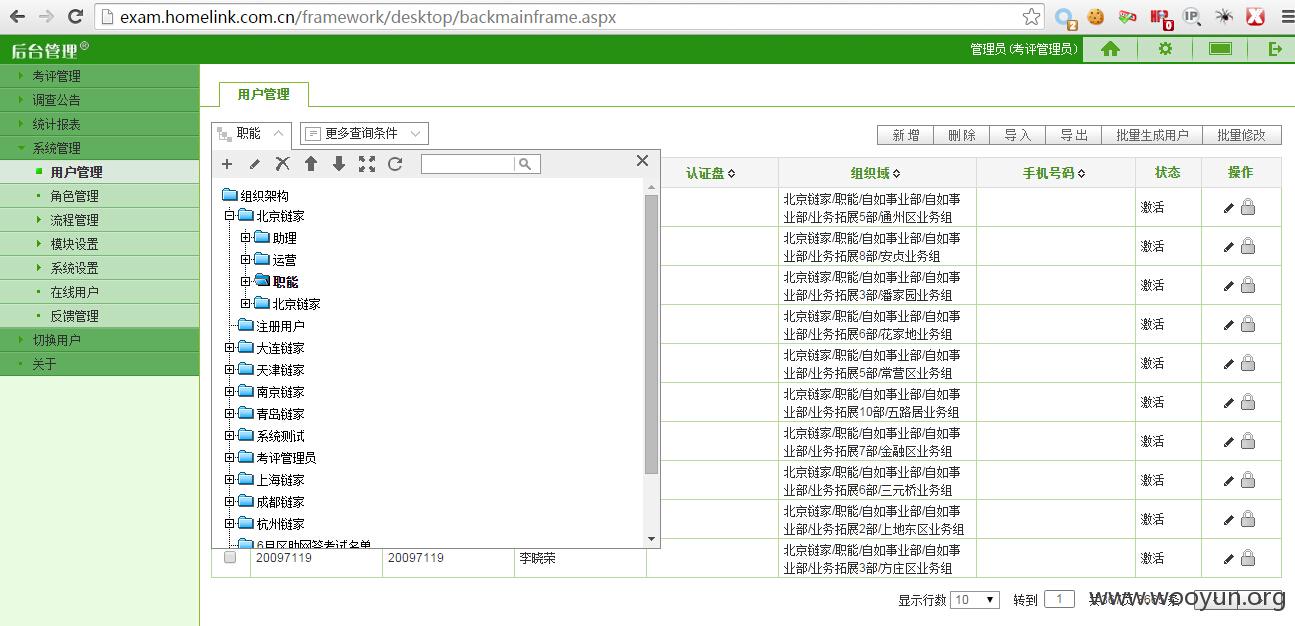Click the 批量生成用户 button
Image resolution: width=1295 pixels, height=626 pixels.
pos(1152,135)
